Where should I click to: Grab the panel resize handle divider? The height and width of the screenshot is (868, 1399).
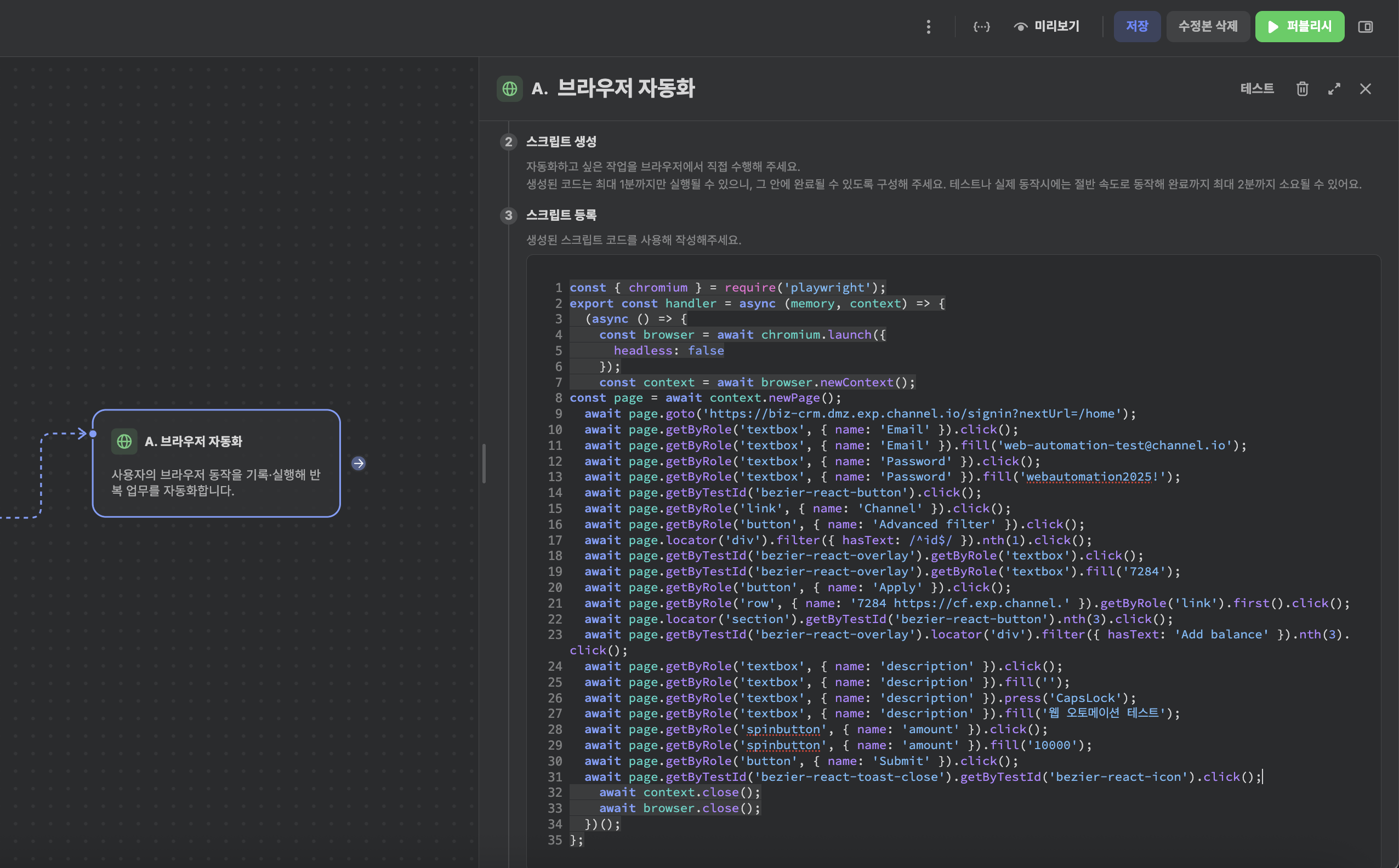pyautogui.click(x=484, y=463)
